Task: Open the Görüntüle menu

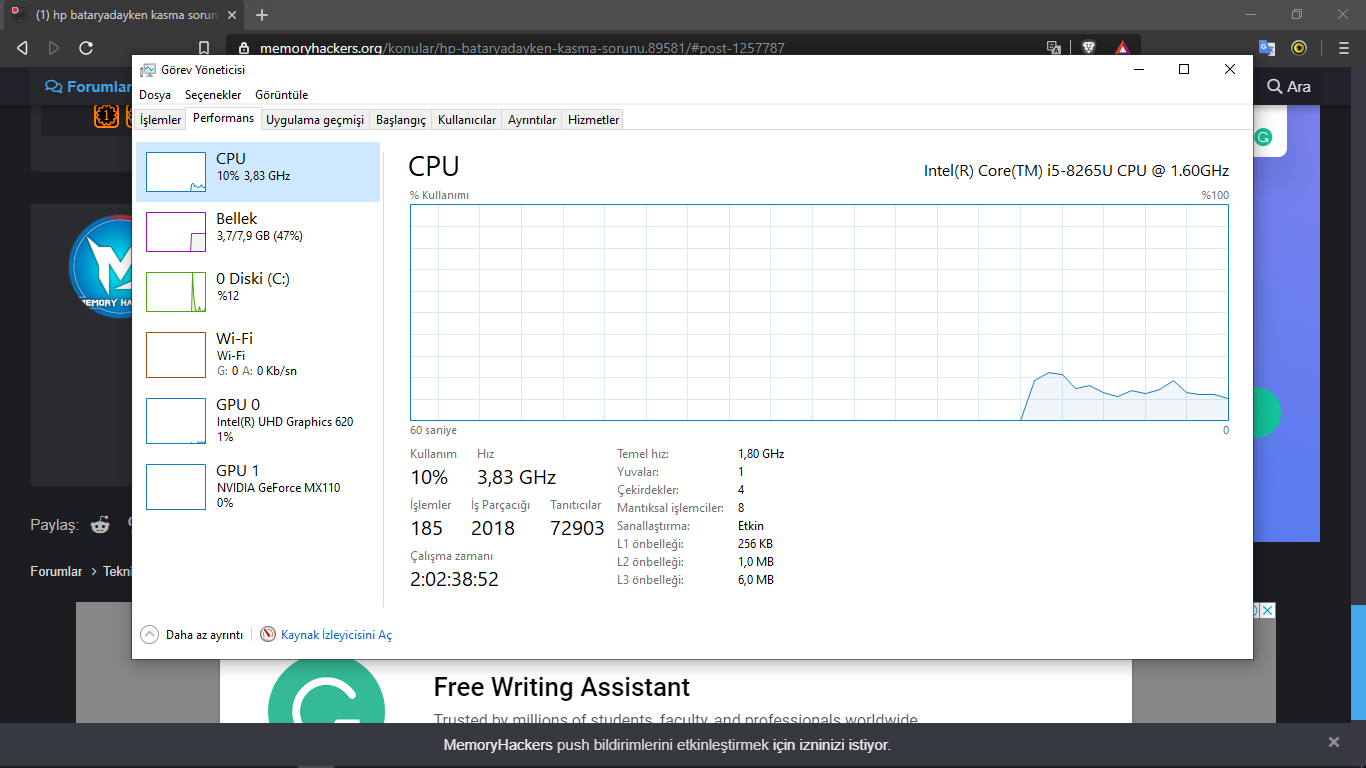Action: click(281, 95)
